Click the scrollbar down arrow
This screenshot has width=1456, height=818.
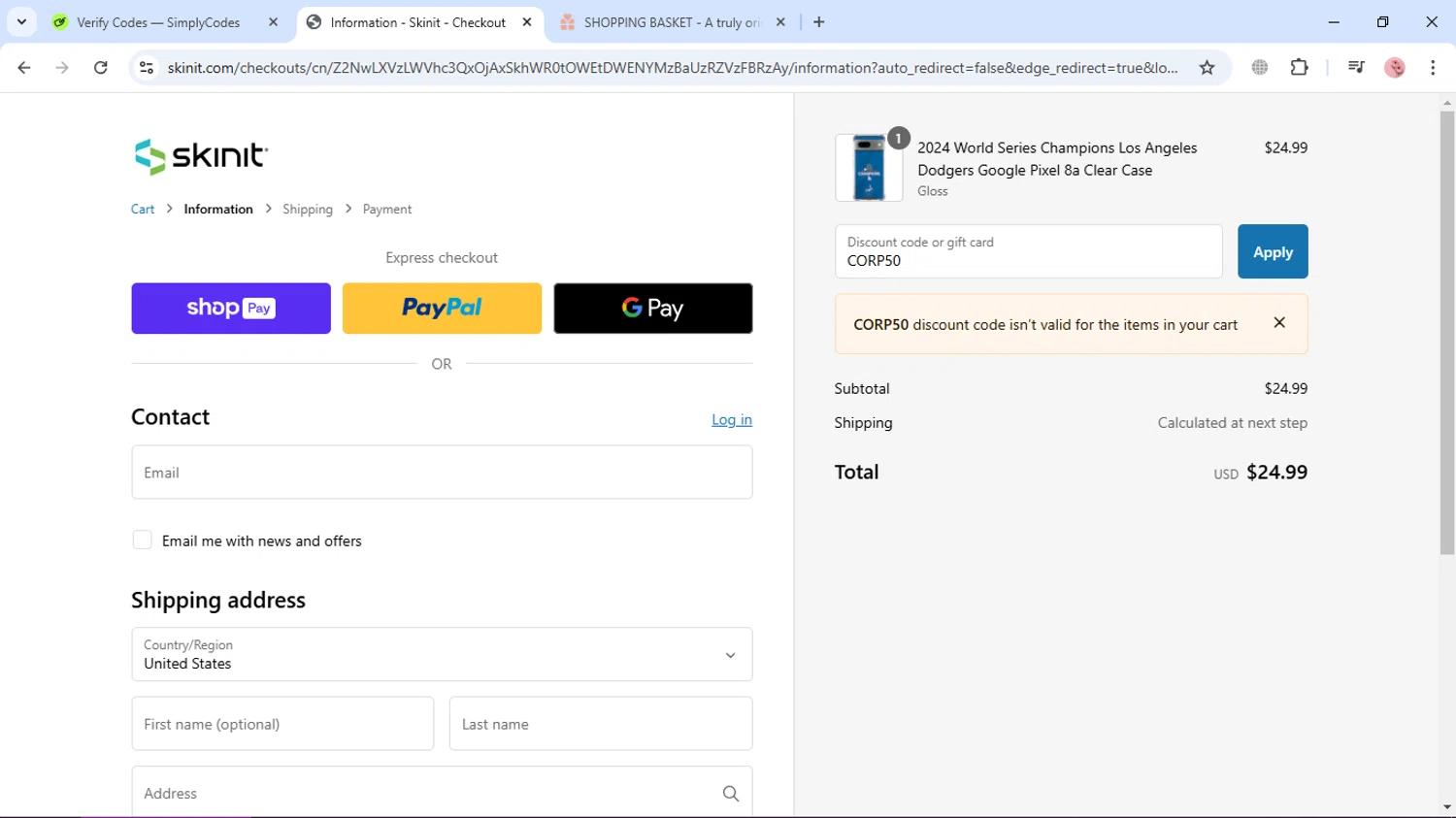coord(1447,807)
